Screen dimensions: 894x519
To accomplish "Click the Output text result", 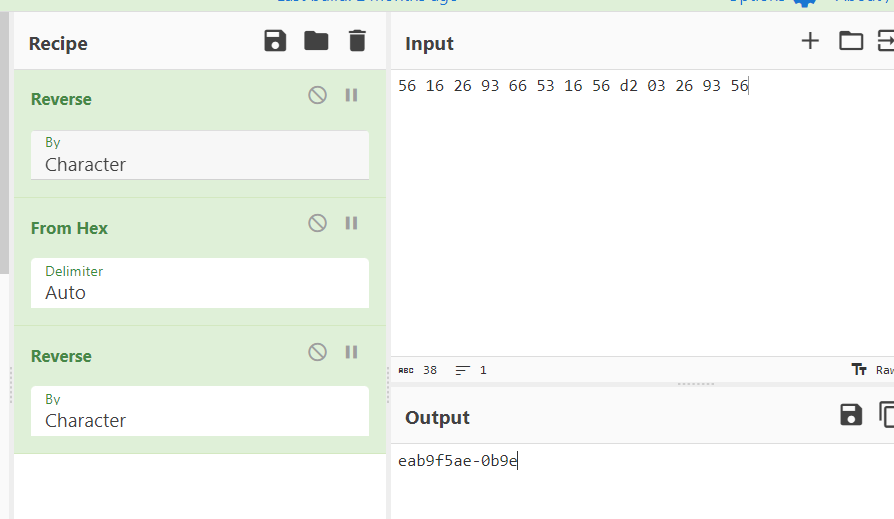I will 458,461.
